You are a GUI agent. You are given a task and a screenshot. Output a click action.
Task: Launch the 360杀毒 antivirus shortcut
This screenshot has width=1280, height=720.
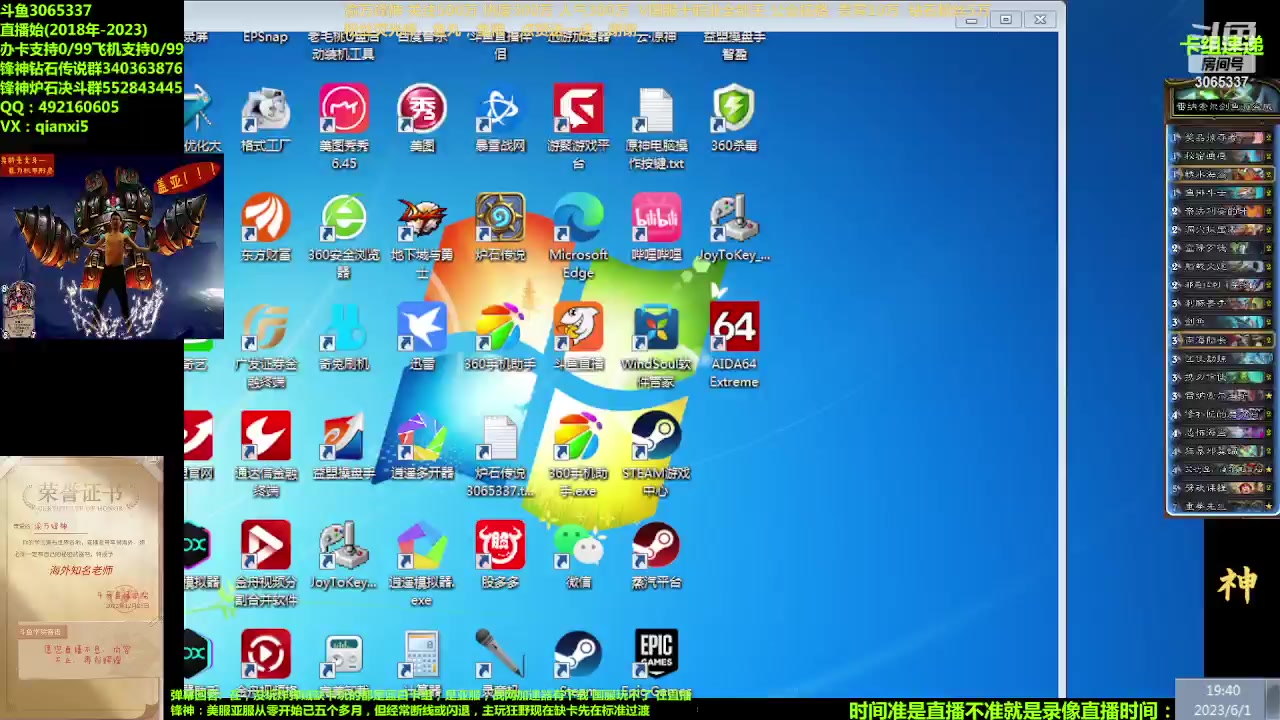pyautogui.click(x=734, y=120)
